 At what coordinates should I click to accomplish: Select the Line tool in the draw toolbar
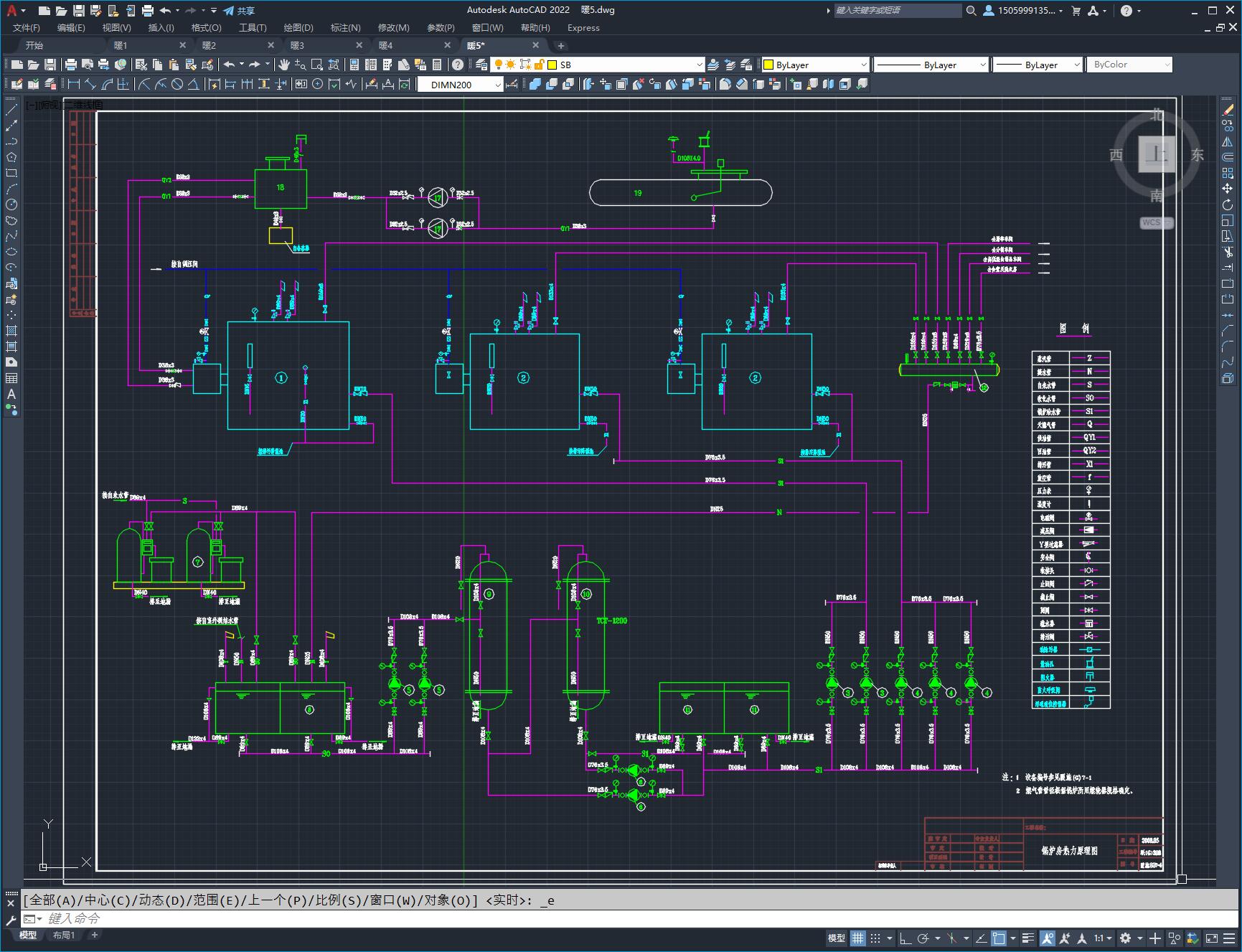11,110
